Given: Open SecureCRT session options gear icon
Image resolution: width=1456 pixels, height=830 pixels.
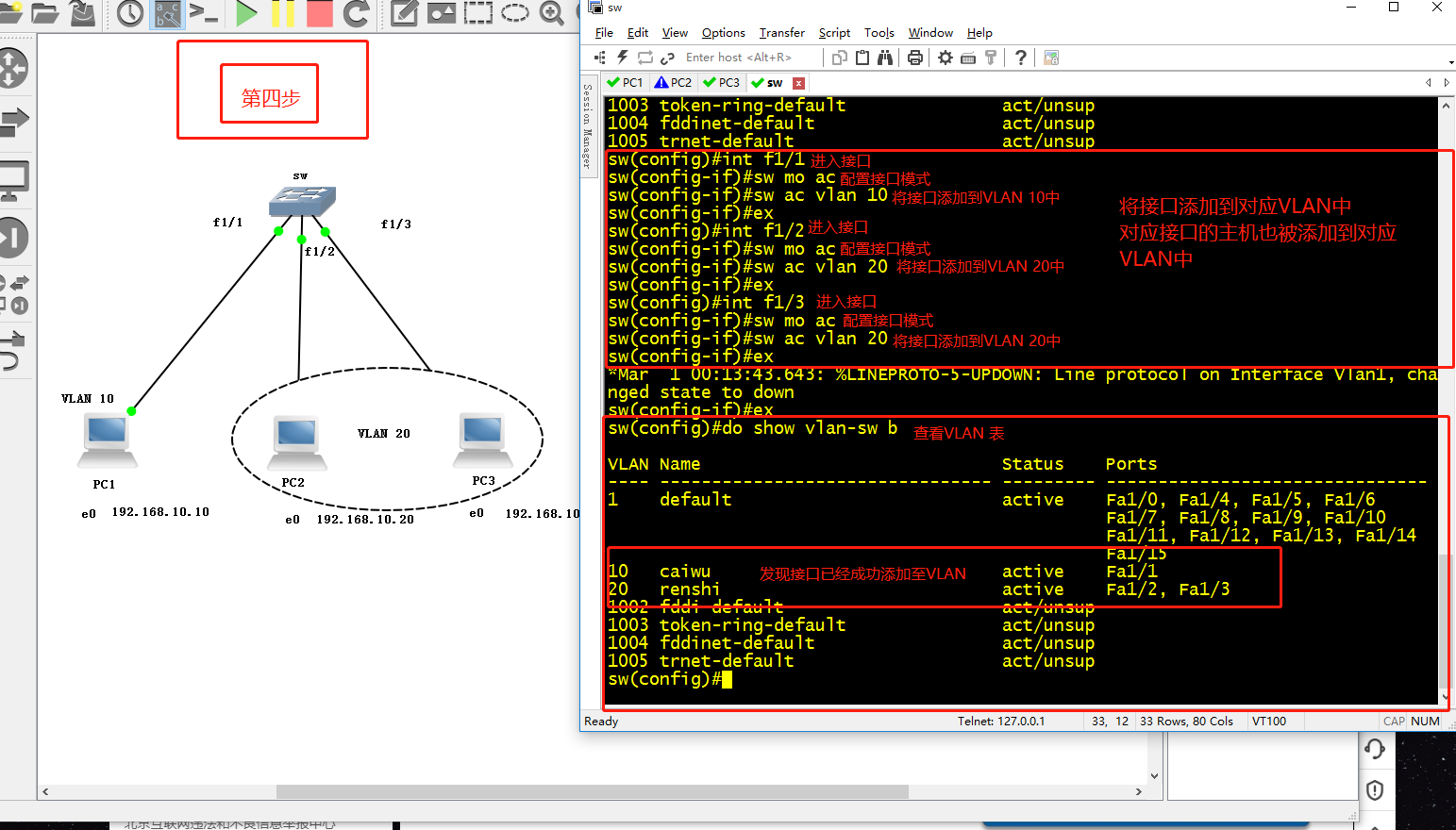Looking at the screenshot, I should tap(945, 58).
